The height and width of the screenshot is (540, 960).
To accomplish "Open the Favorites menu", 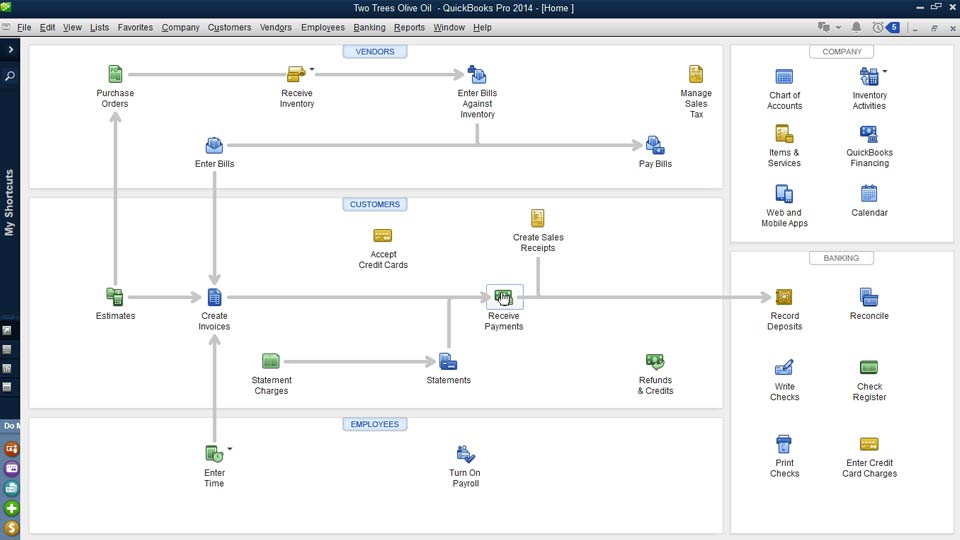I will (x=135, y=28).
